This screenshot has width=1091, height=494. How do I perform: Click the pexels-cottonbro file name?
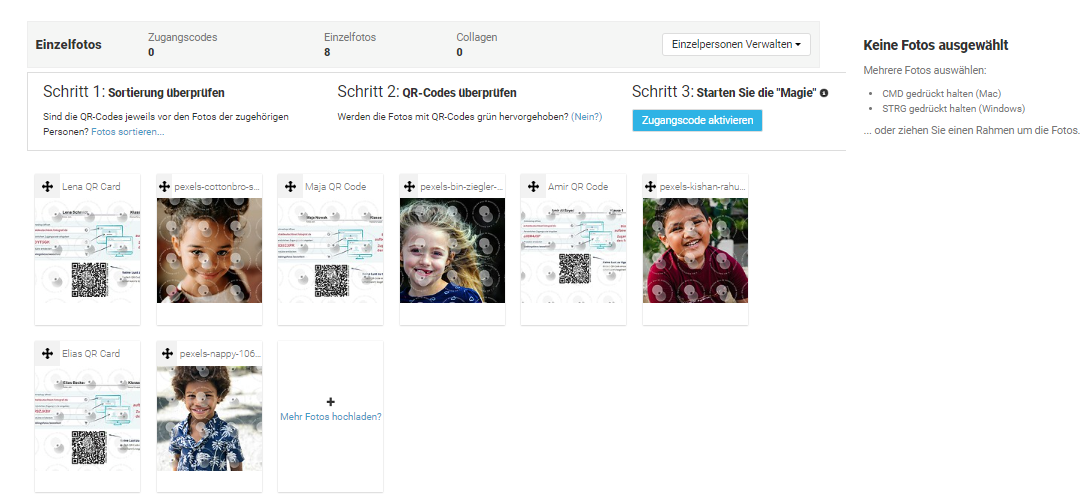point(217,186)
